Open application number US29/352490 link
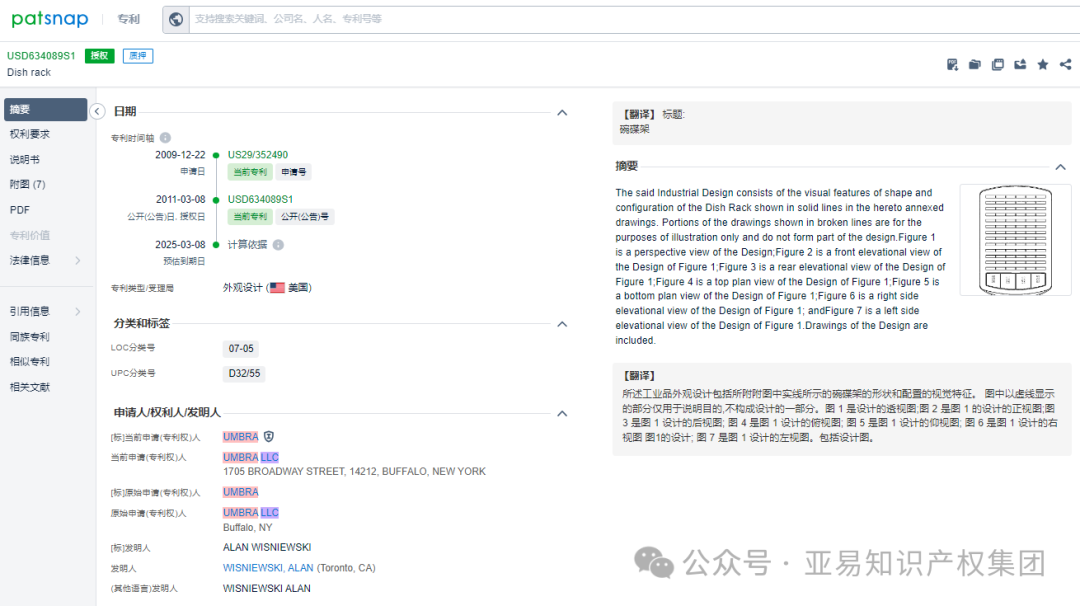 click(258, 155)
